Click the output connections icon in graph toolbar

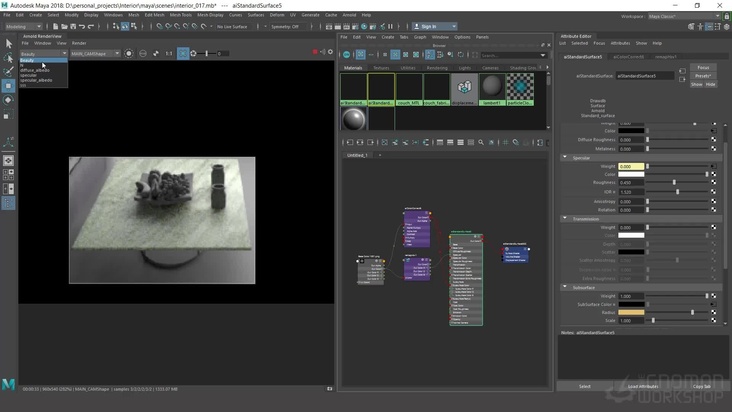pyautogui.click(x=371, y=142)
